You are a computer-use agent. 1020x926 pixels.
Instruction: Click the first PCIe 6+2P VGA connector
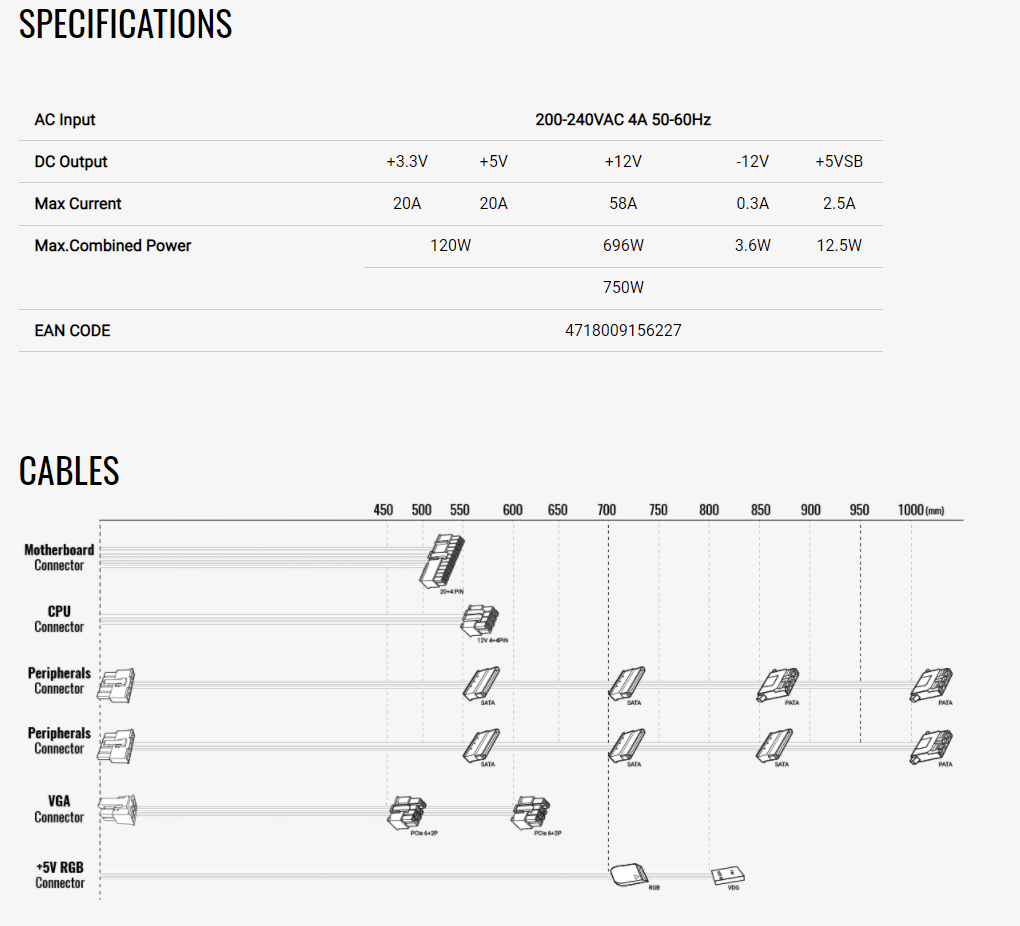407,813
